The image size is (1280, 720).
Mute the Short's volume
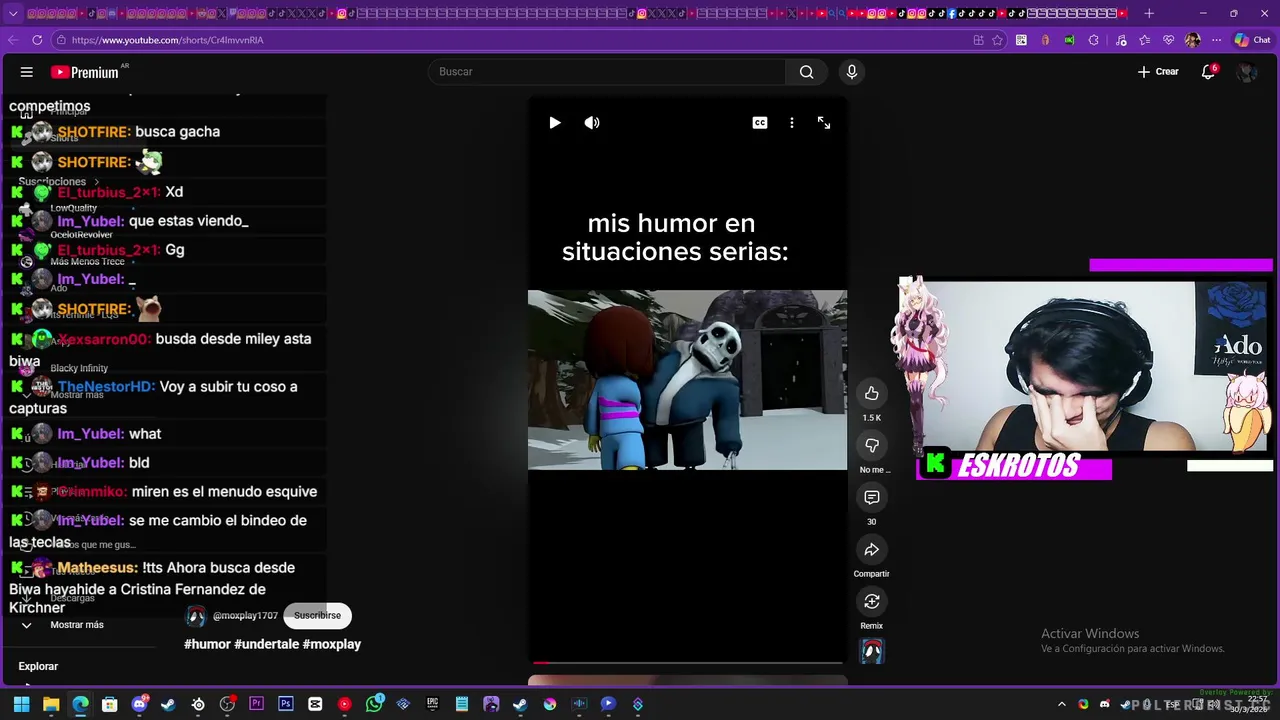pyautogui.click(x=592, y=123)
